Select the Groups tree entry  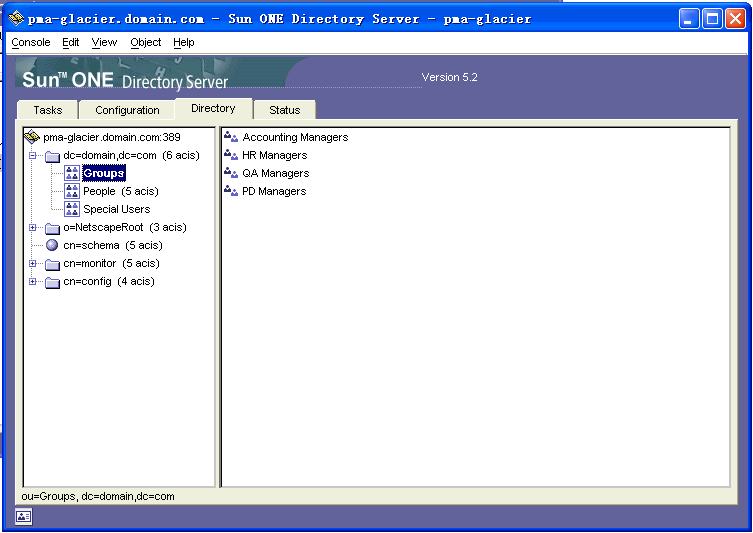pyautogui.click(x=104, y=173)
